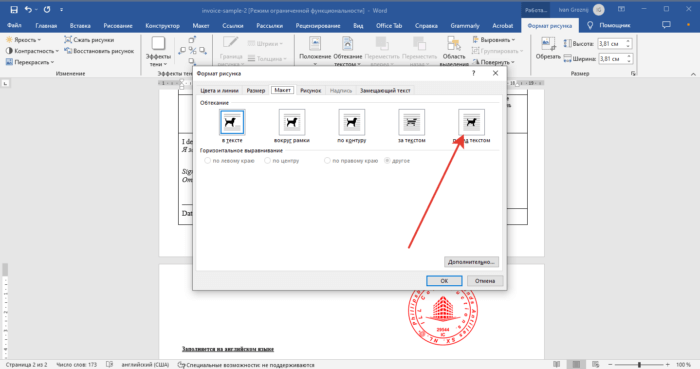The height and width of the screenshot is (369, 700).
Task: Select the по контуру wrapping style
Action: [x=351, y=122]
